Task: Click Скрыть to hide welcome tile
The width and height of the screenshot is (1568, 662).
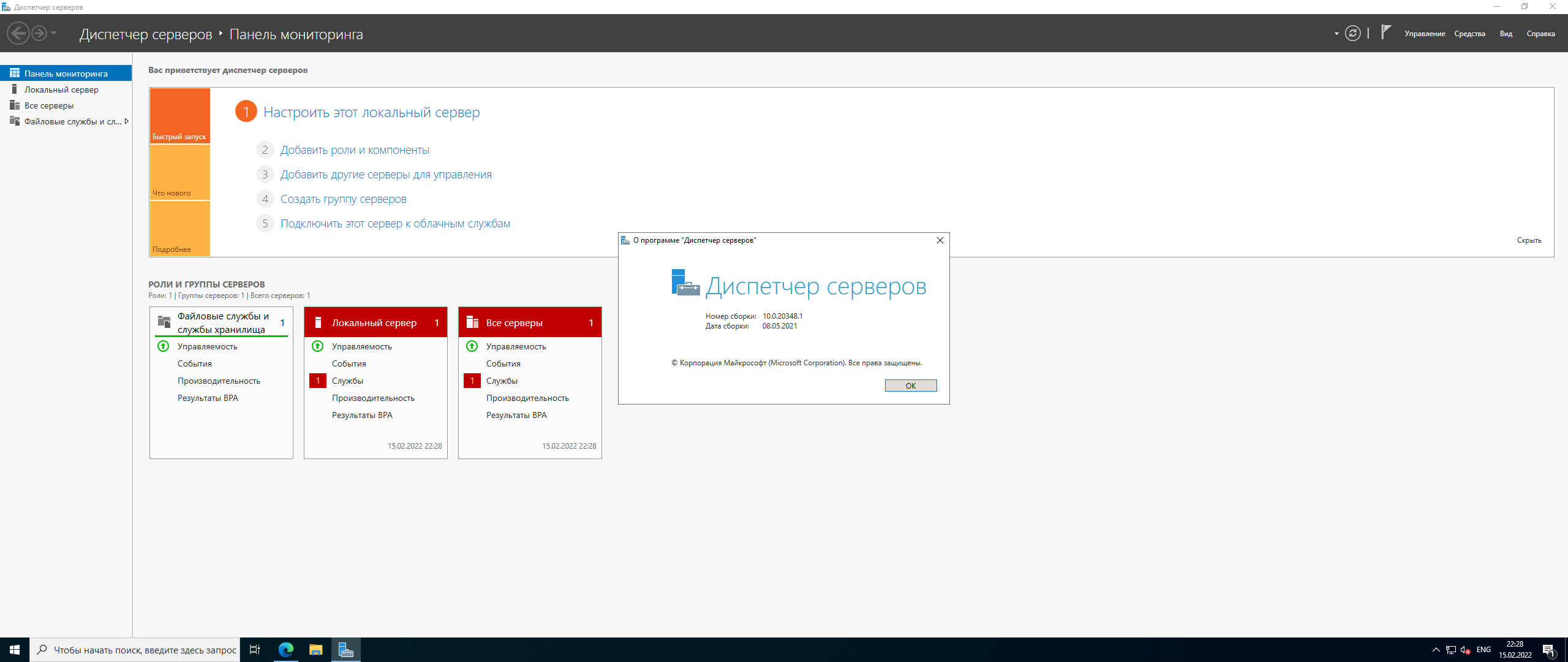Action: pos(1529,240)
